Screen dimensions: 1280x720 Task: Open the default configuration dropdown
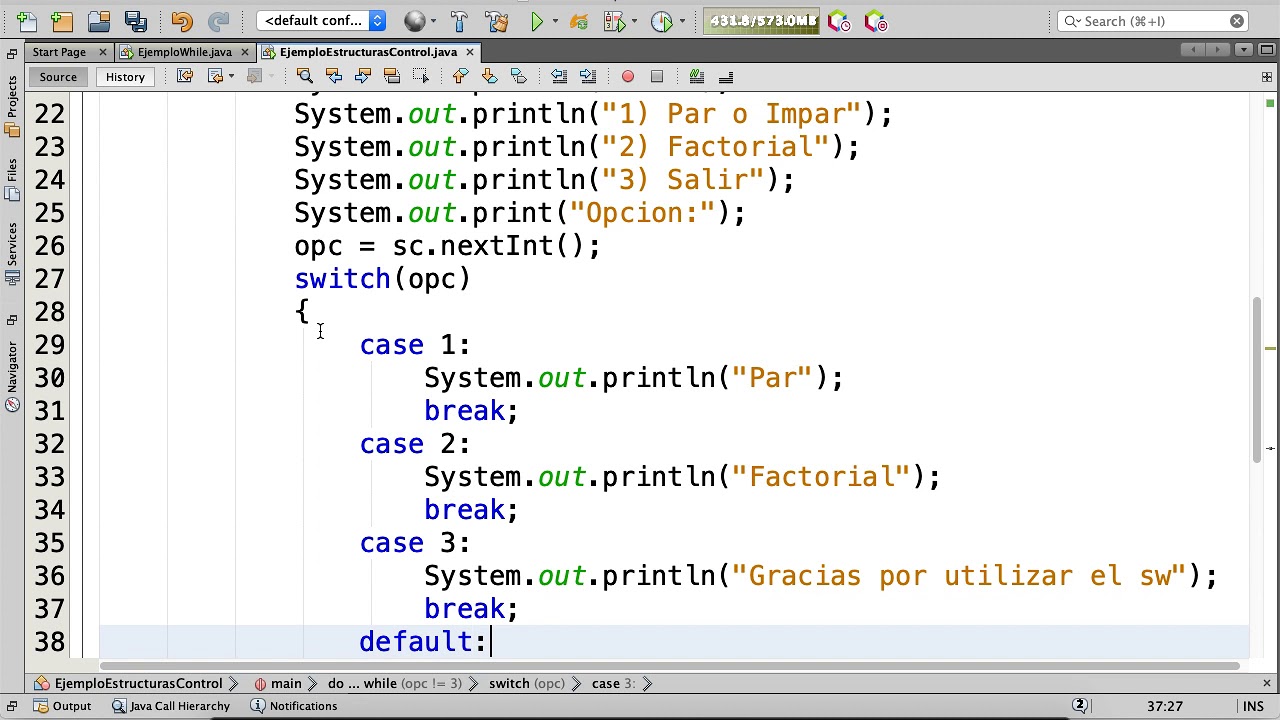pyautogui.click(x=321, y=21)
